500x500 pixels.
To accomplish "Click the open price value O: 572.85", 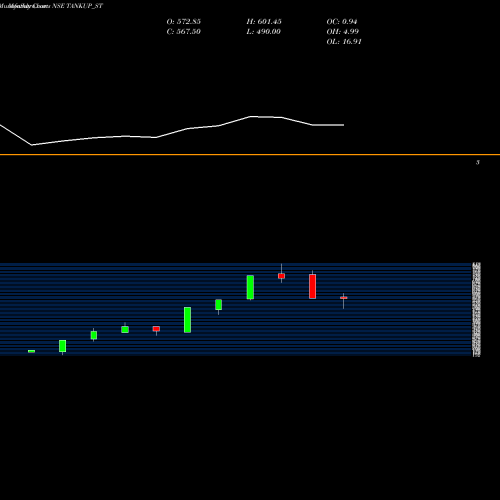I will pos(184,22).
